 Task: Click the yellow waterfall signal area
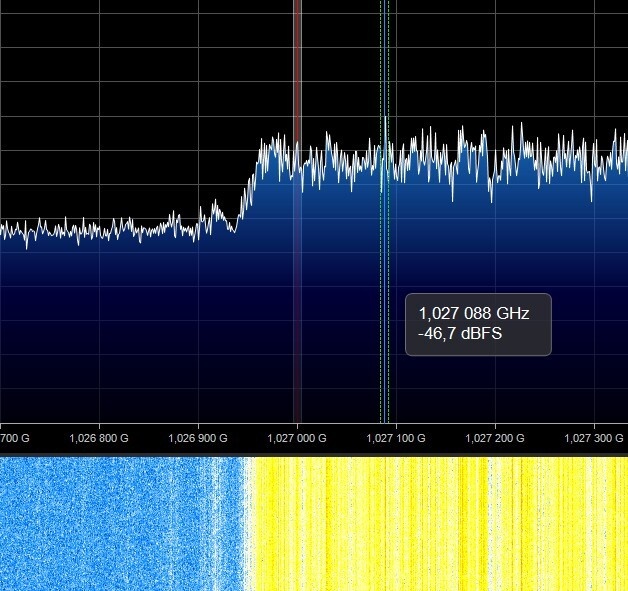(x=440, y=524)
